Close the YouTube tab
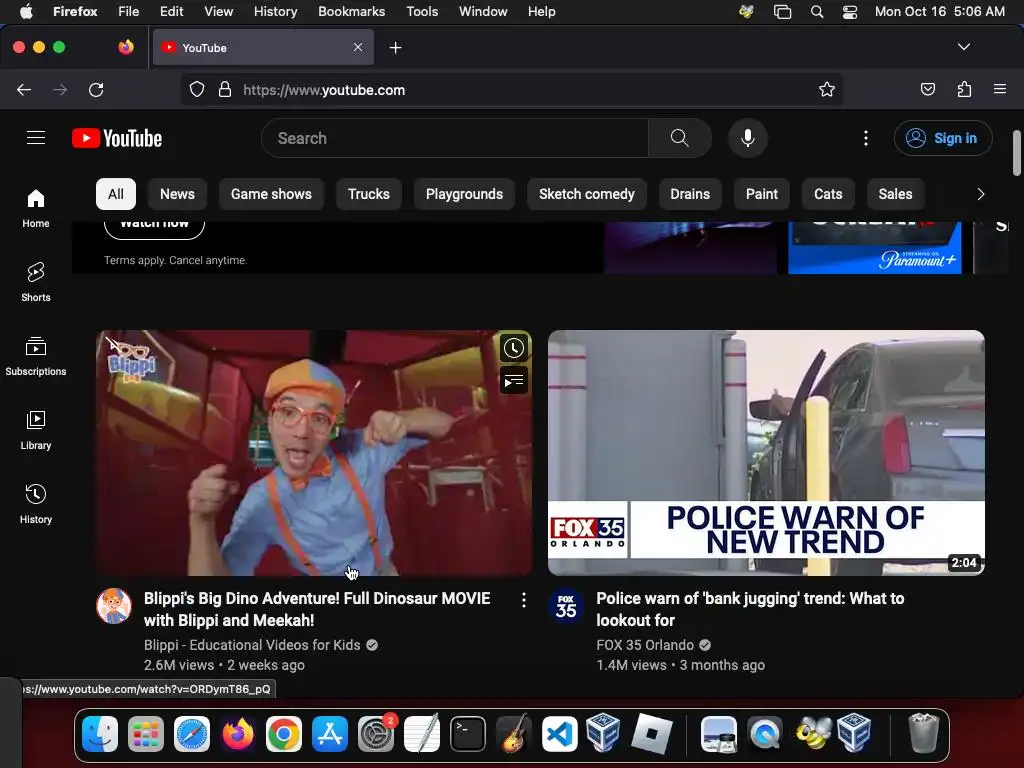The width and height of the screenshot is (1024, 768). 358,47
